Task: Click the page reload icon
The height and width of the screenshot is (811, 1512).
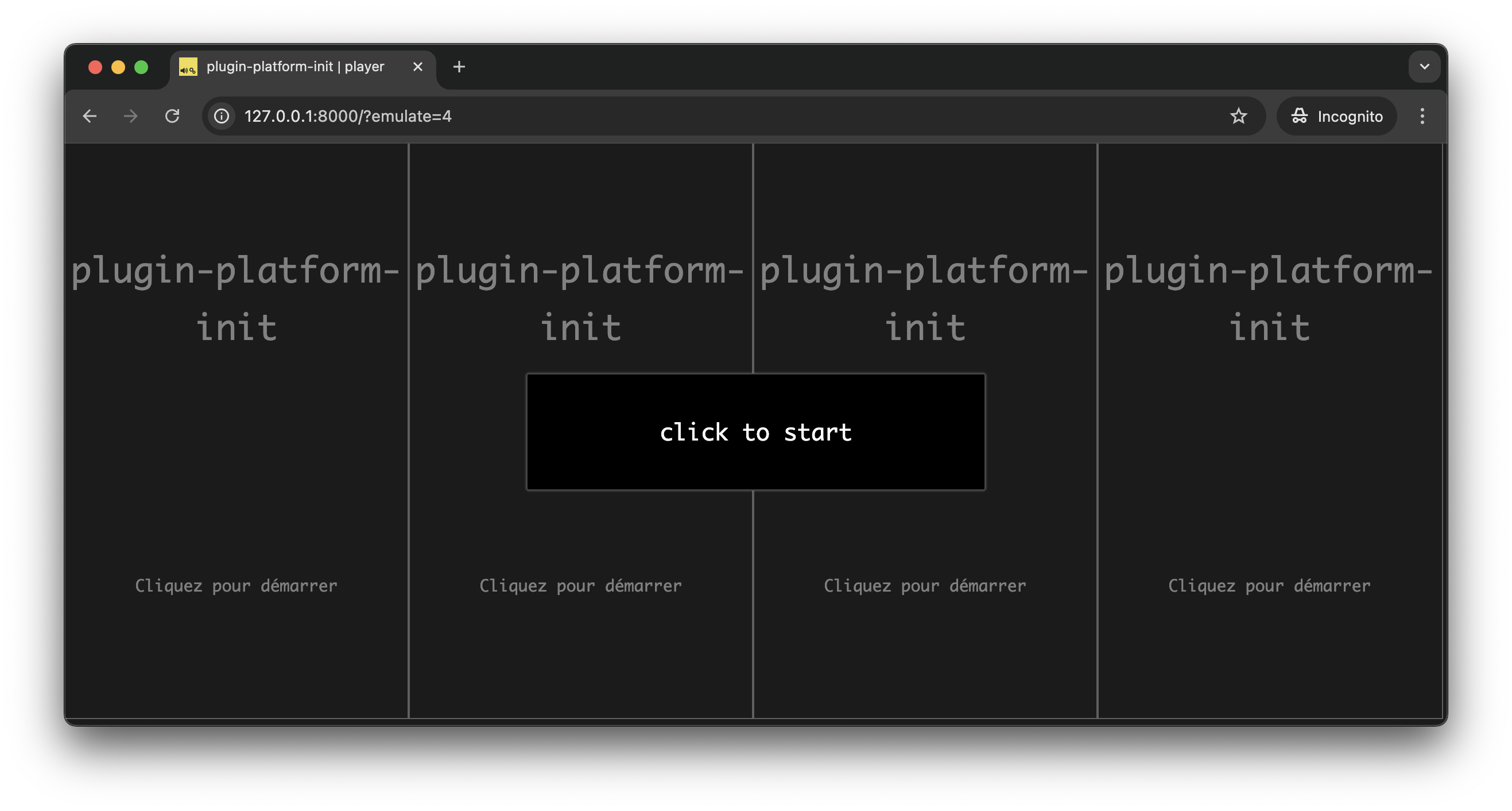Action: tap(173, 115)
